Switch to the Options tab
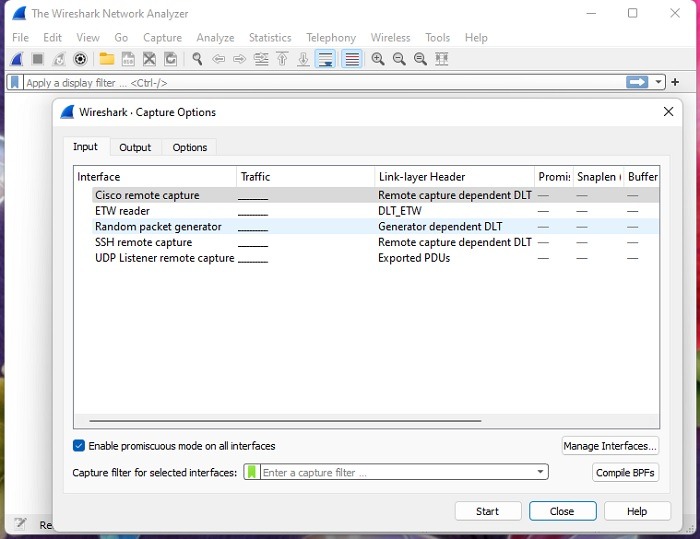Image resolution: width=700 pixels, height=539 pixels. 190,147
